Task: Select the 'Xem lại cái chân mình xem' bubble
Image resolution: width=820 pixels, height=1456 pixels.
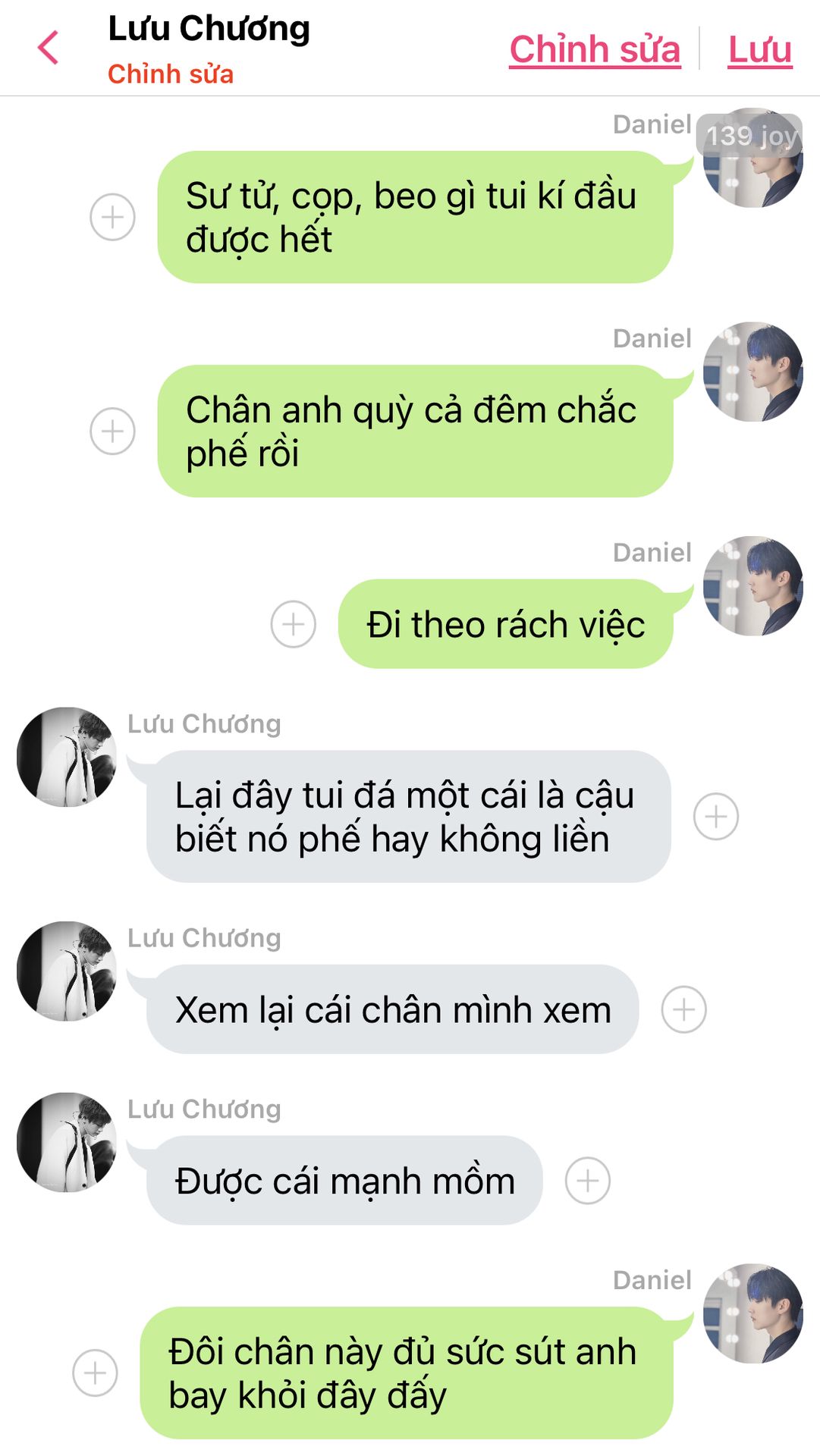Action: tap(392, 1009)
